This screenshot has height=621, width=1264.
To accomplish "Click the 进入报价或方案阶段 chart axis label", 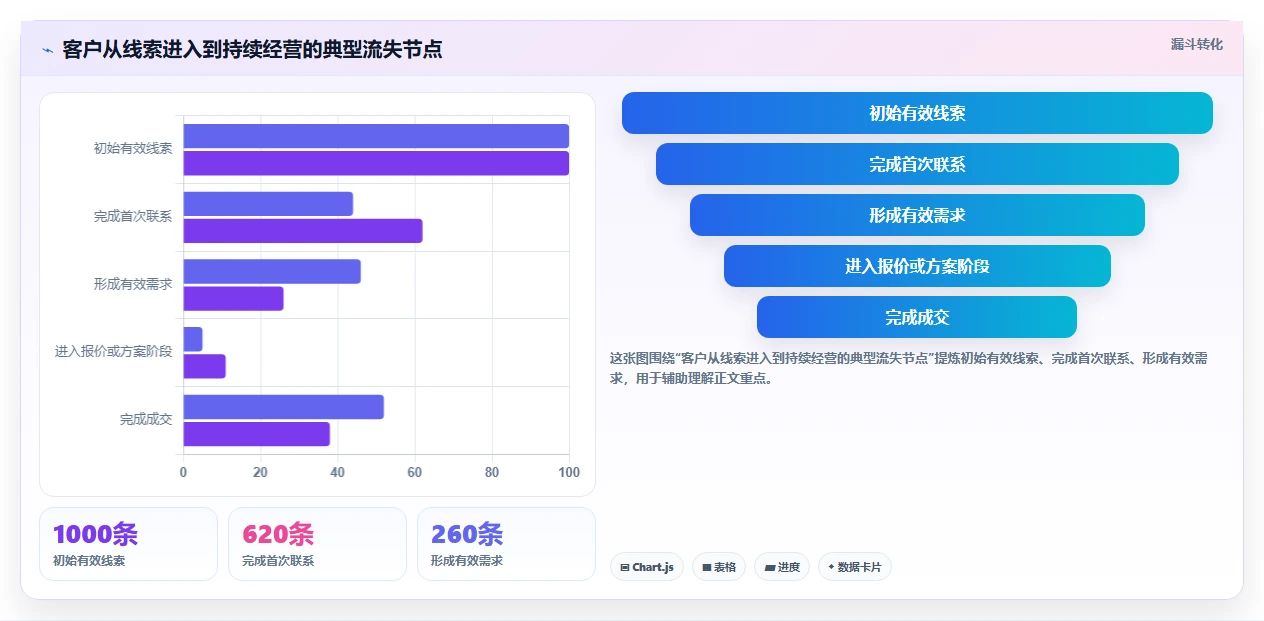I will [114, 351].
